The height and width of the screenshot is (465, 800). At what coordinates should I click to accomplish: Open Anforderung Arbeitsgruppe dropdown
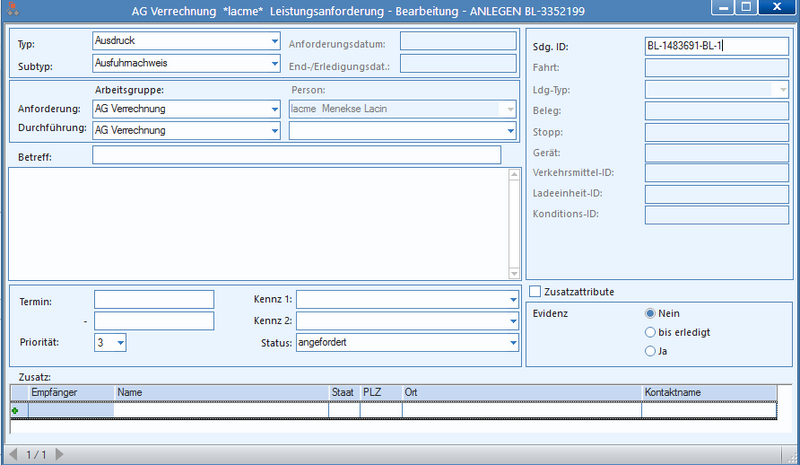tap(274, 109)
